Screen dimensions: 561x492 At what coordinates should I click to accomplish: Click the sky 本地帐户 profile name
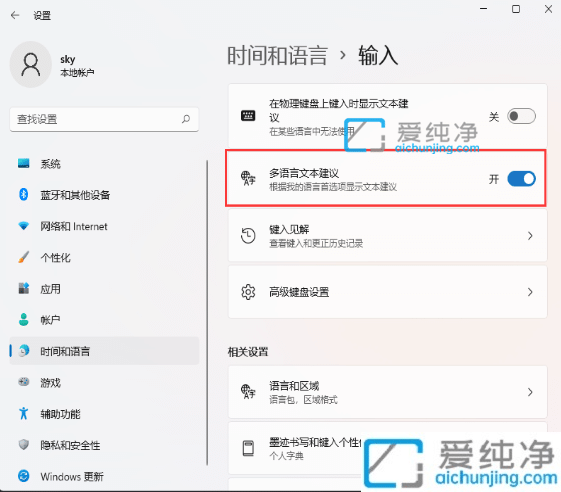(x=77, y=65)
